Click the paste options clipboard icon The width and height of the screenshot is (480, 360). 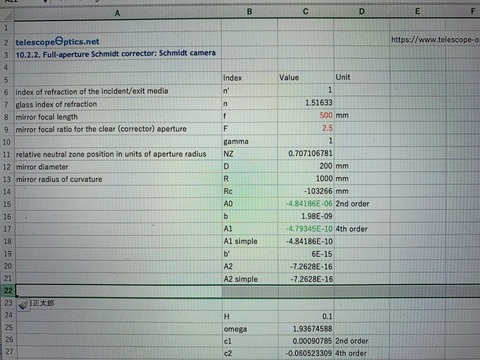pyautogui.click(x=23, y=305)
